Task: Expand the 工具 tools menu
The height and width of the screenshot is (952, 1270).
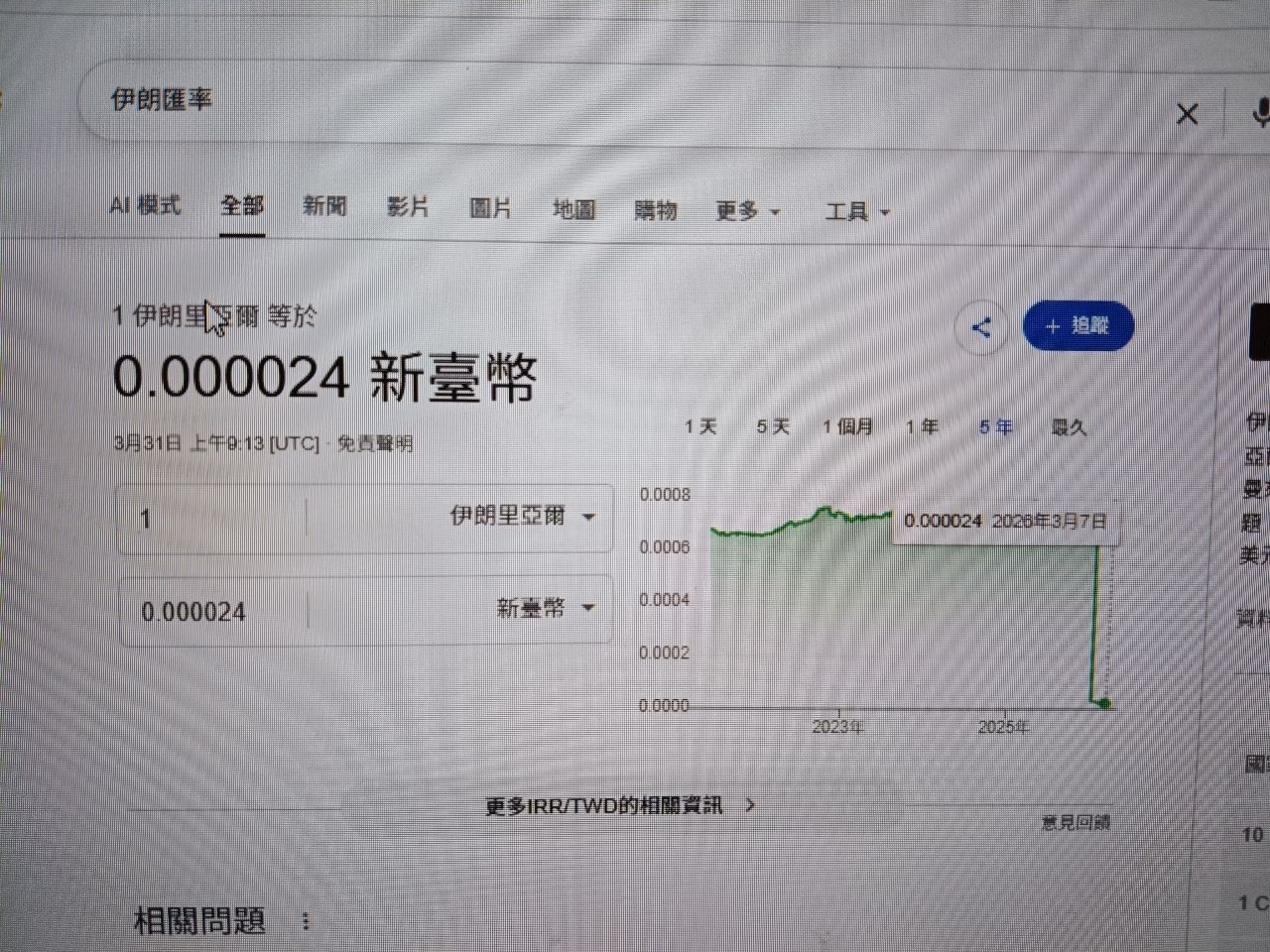Action: [x=857, y=211]
